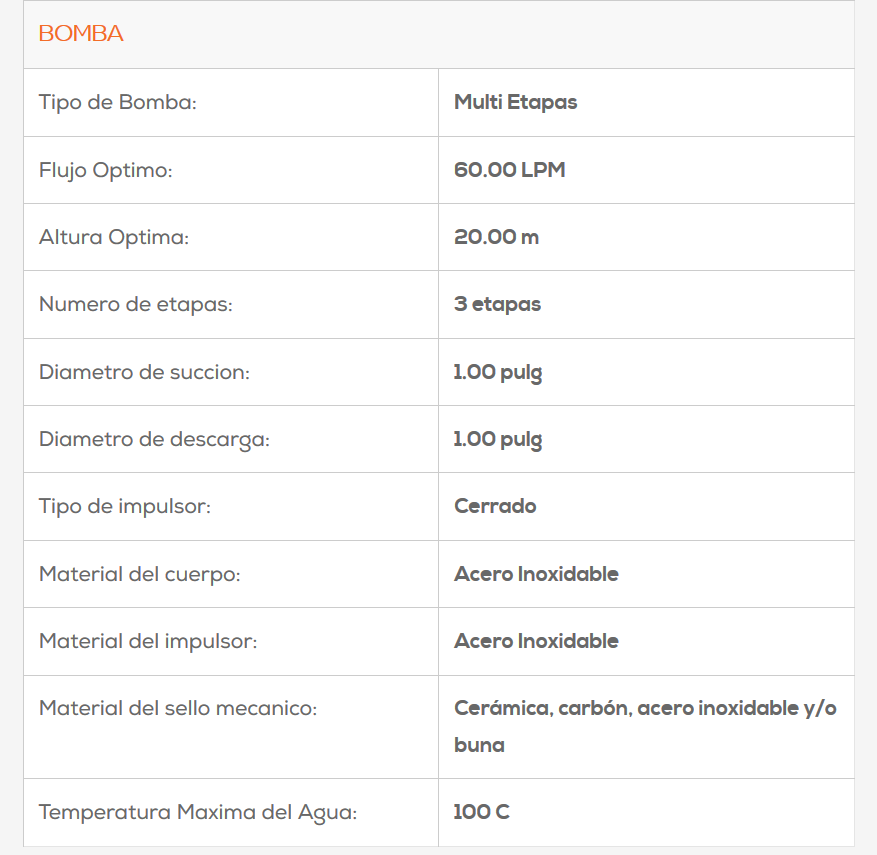Select the 'Cerrado' impeller type value
877x855 pixels.
pyautogui.click(x=495, y=506)
